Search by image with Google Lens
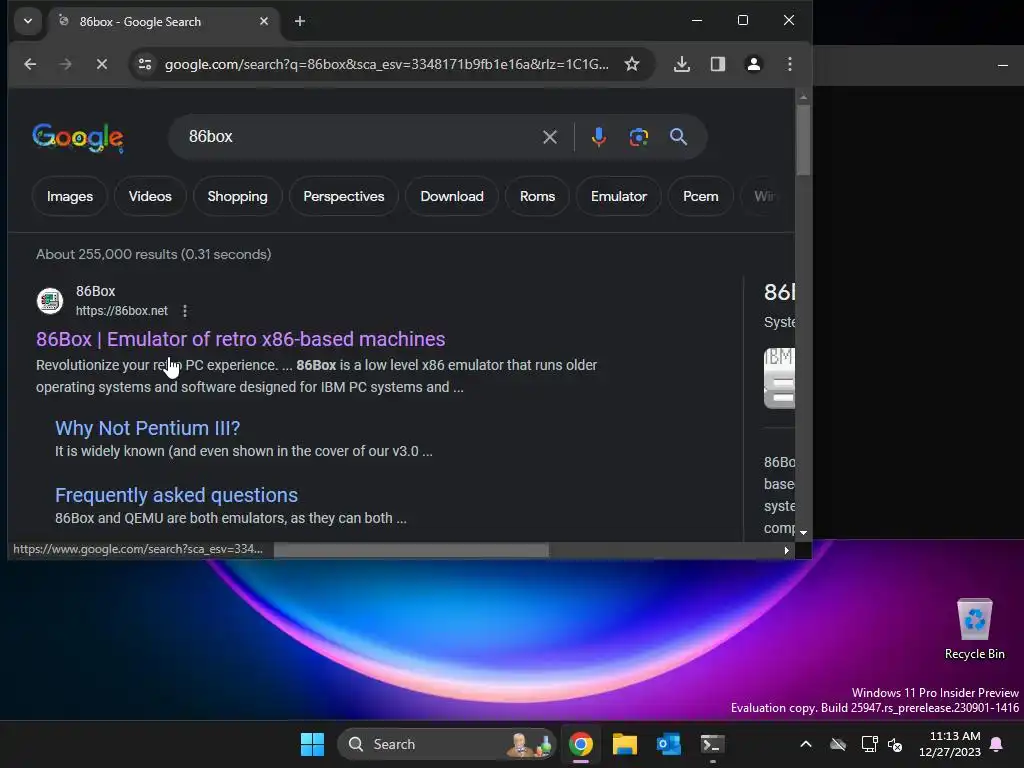 pos(639,137)
